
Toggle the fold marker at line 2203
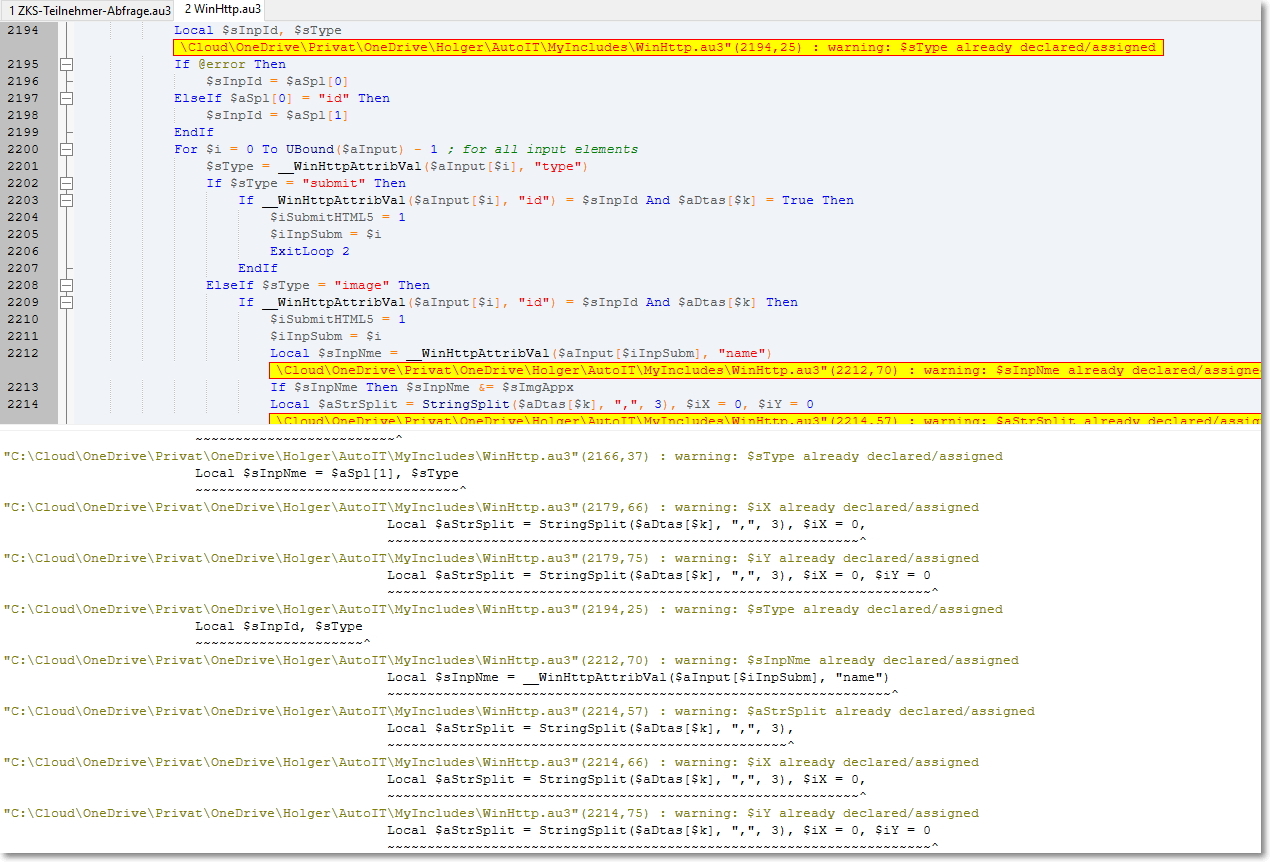pos(67,200)
